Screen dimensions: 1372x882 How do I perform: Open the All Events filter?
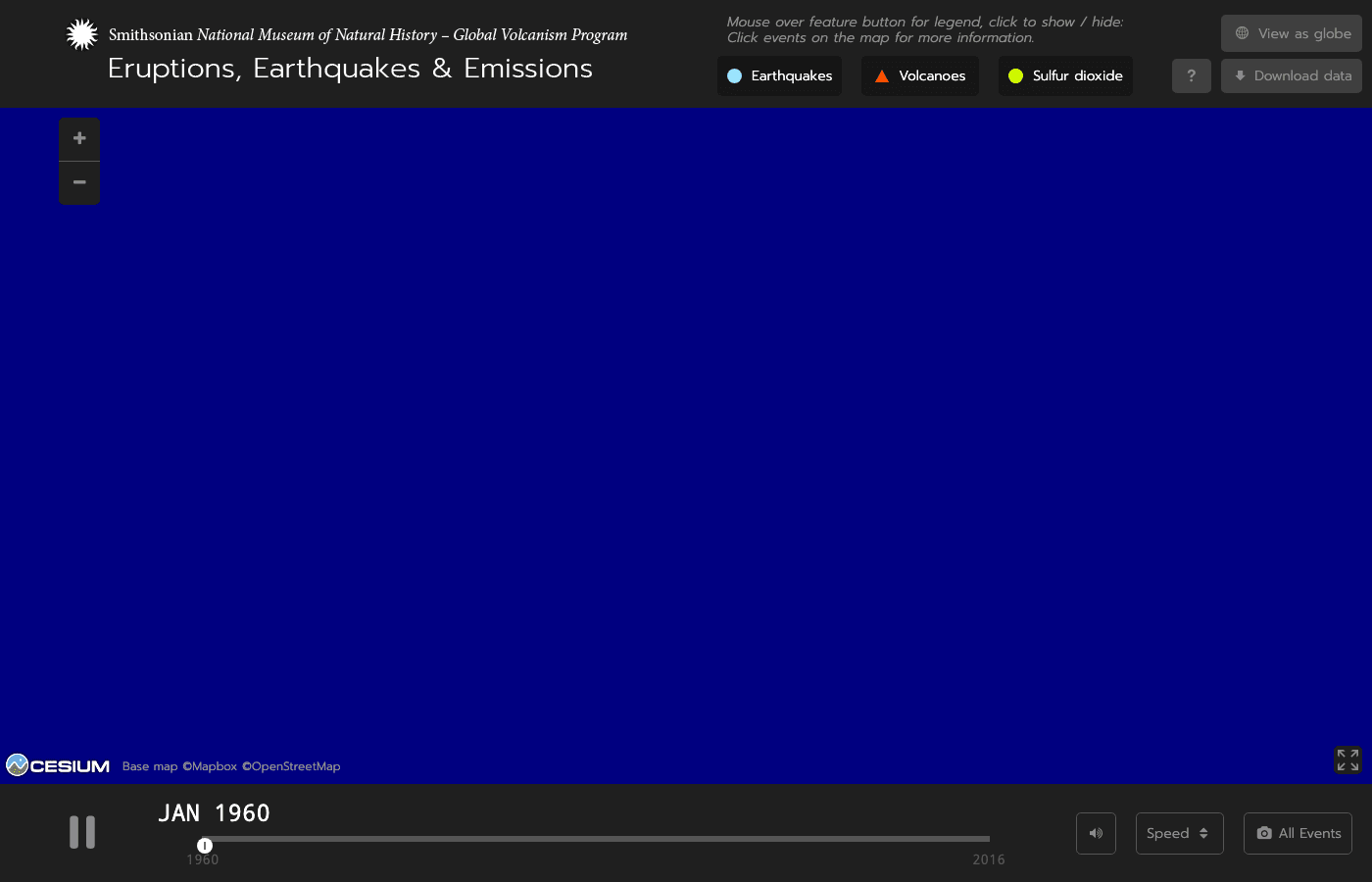click(1298, 833)
